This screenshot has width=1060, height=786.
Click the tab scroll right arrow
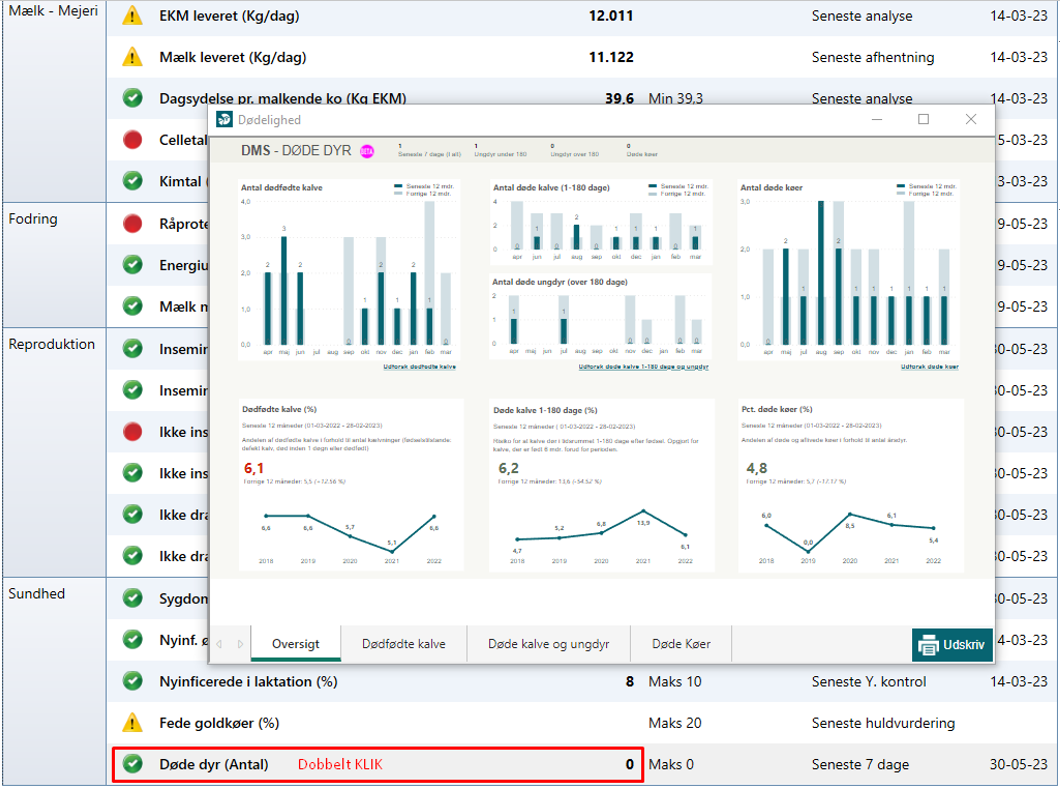click(x=240, y=644)
